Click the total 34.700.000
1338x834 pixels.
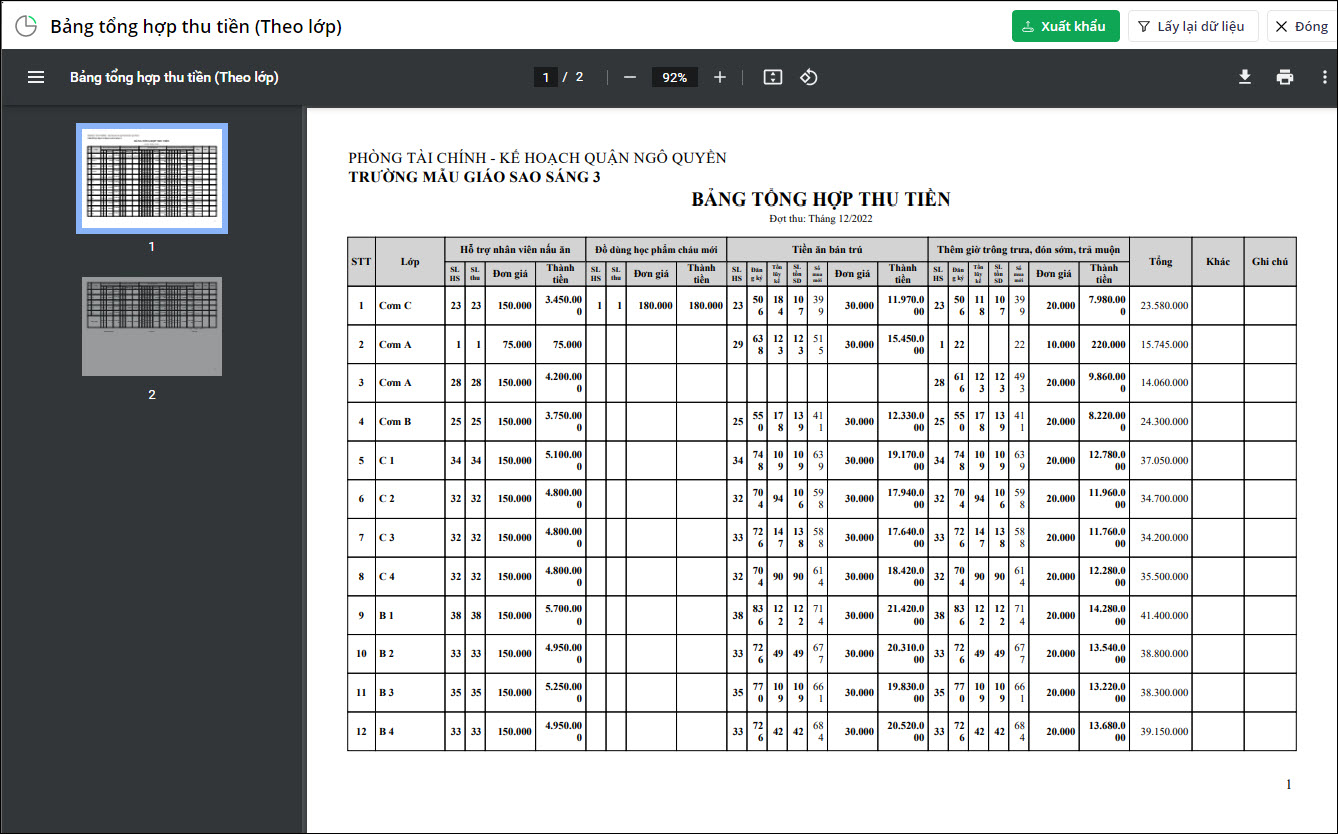(x=1164, y=498)
